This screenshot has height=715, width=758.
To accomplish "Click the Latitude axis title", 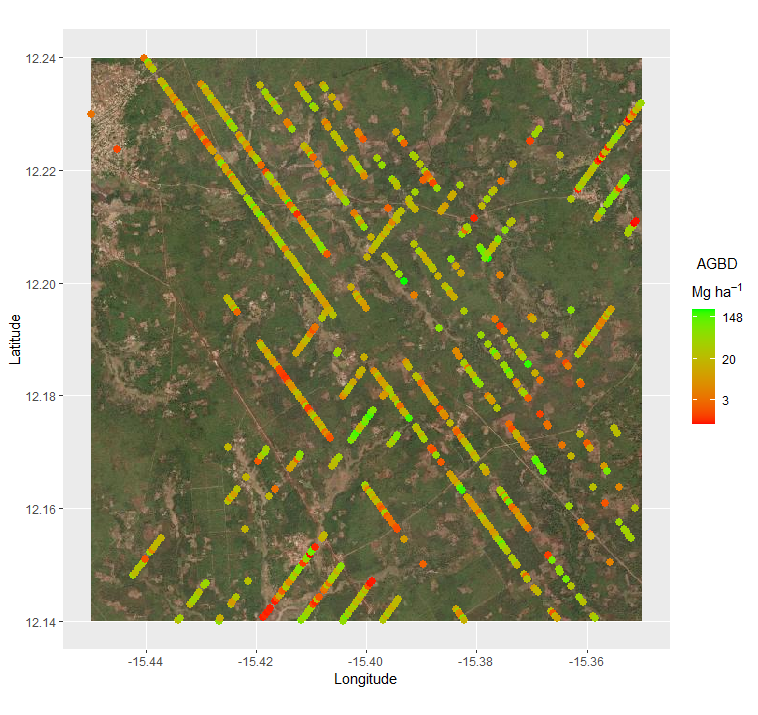I will 17,339.
